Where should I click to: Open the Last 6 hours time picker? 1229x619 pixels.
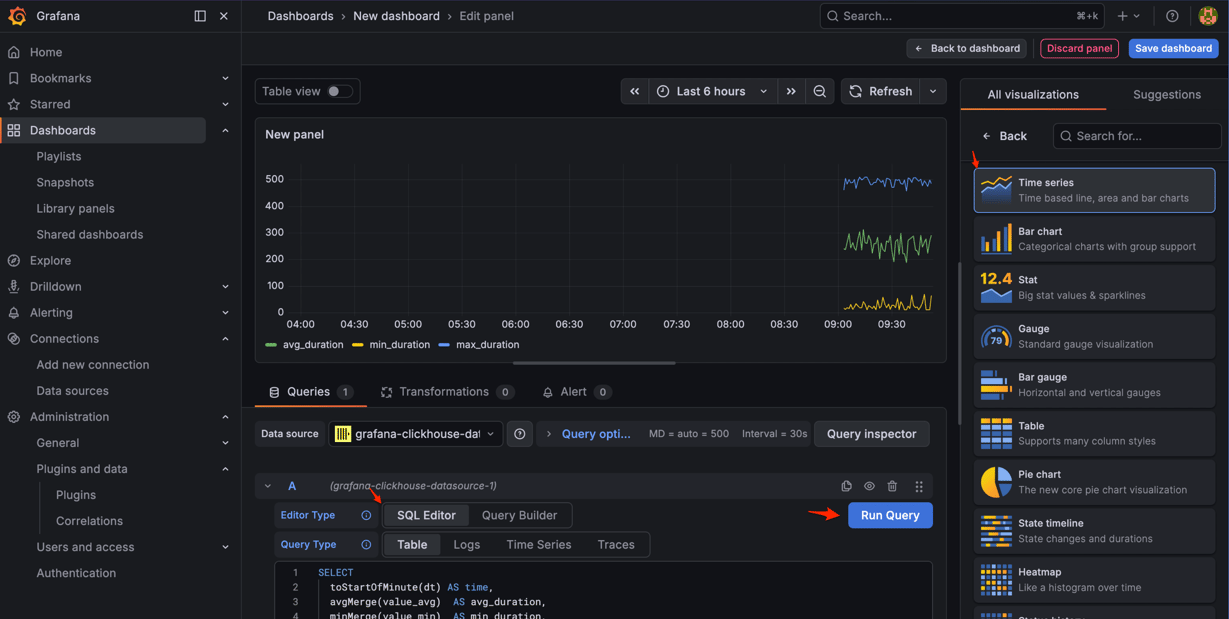tap(712, 91)
